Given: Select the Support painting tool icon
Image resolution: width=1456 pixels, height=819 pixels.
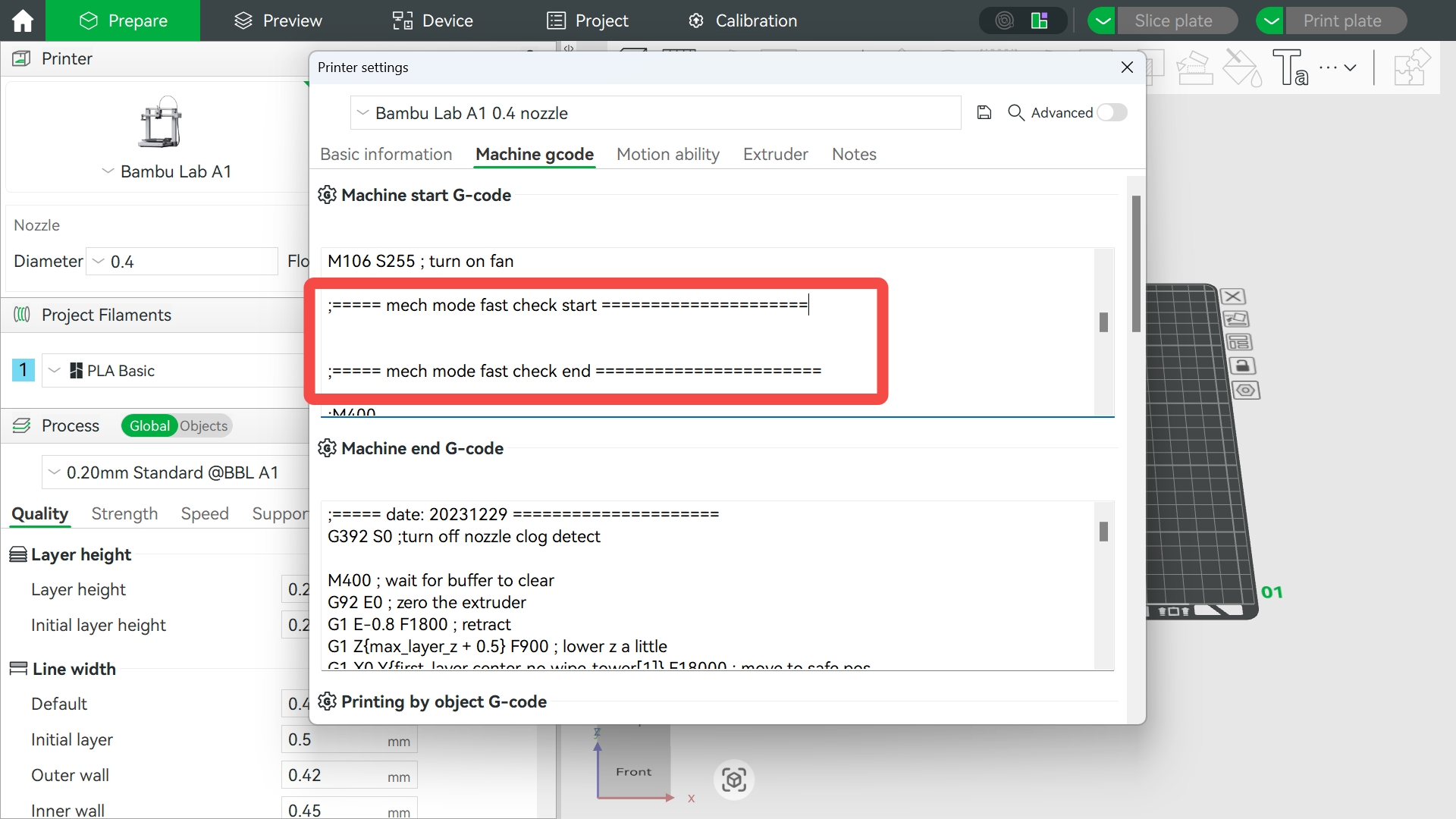Looking at the screenshot, I should click(1194, 67).
